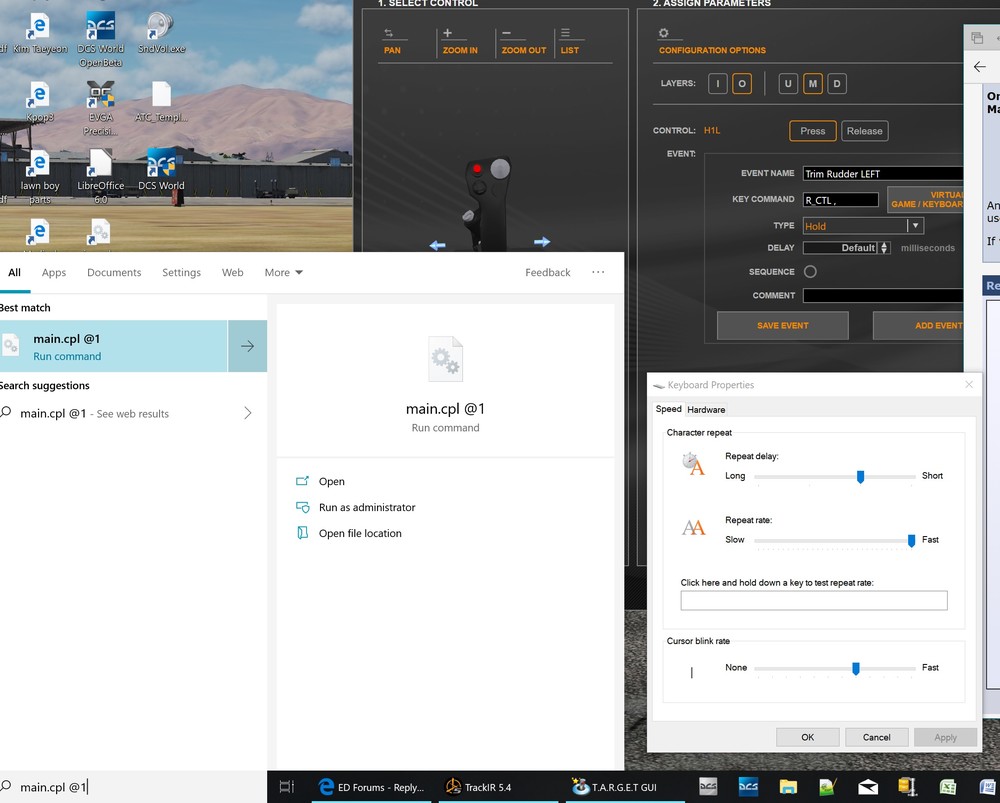
Task: Click the Repeat rate slider handle
Action: pos(911,541)
